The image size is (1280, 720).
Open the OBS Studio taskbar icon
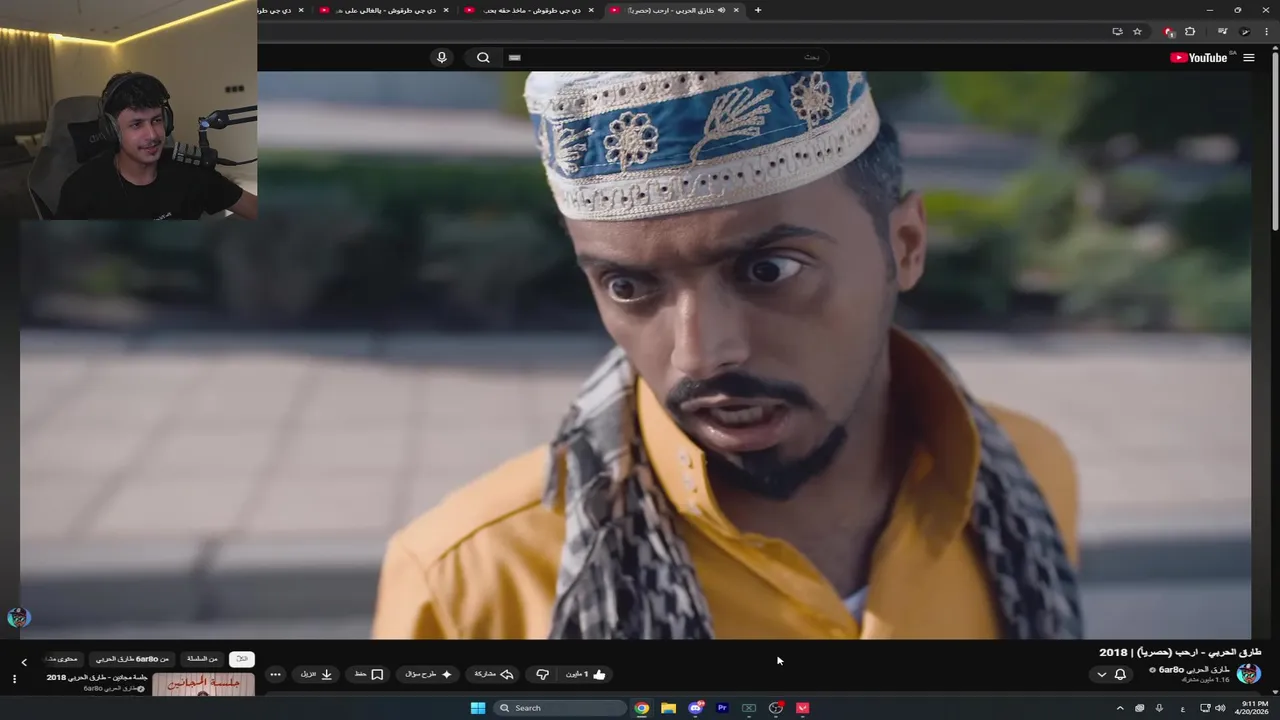click(775, 708)
